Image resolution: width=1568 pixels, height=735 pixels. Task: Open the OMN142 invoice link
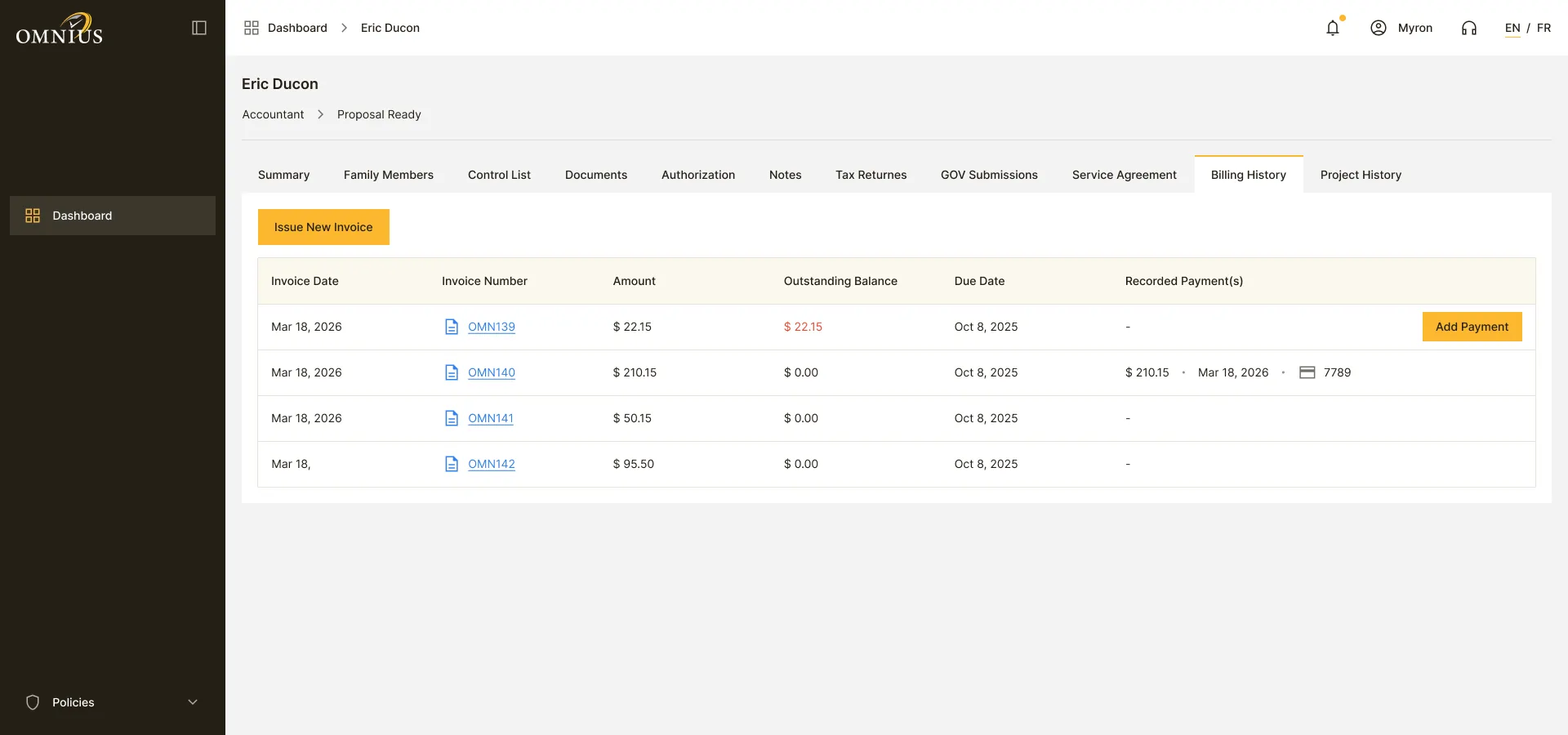pos(492,464)
